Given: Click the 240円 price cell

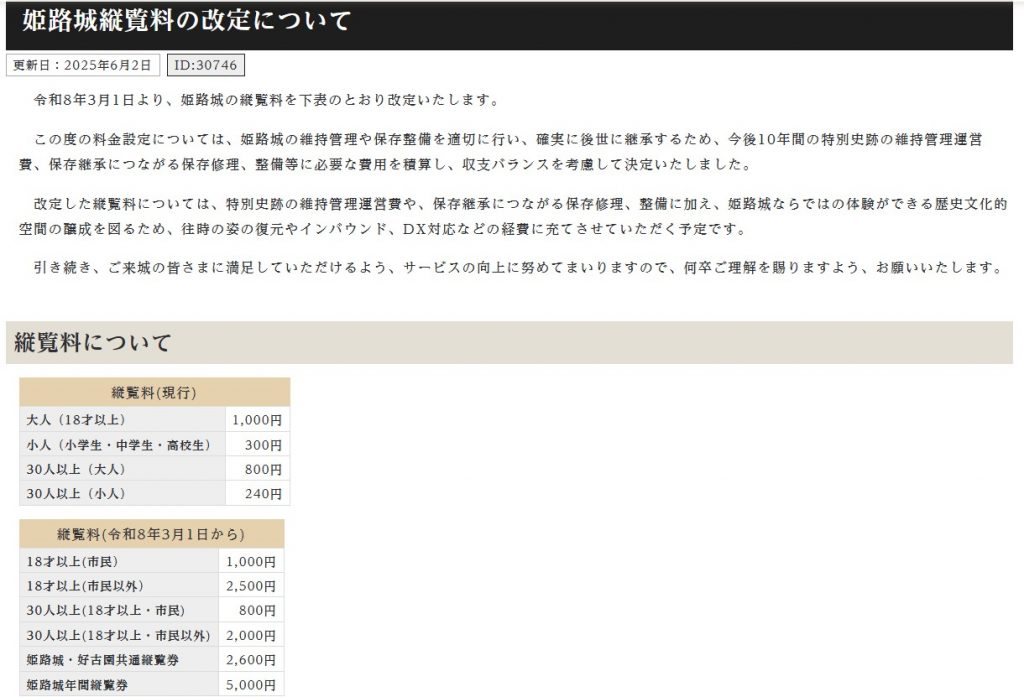Looking at the screenshot, I should tap(263, 494).
